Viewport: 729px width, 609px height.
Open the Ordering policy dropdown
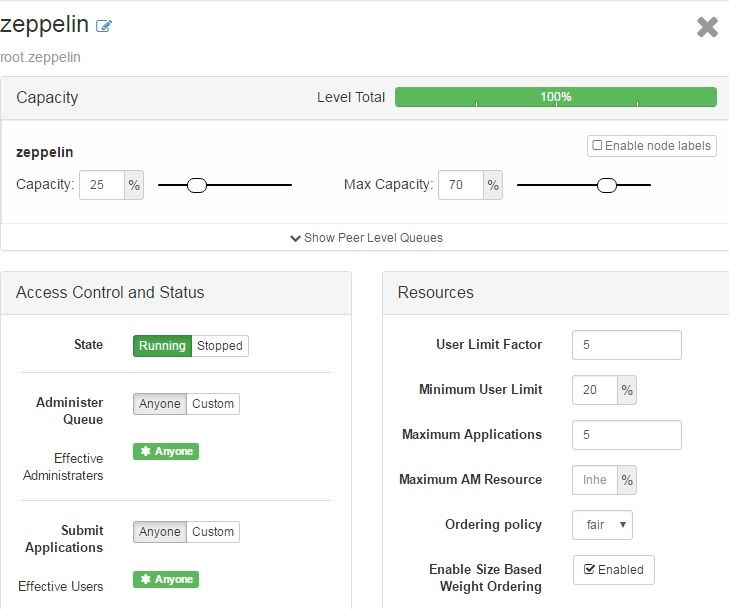coord(602,525)
